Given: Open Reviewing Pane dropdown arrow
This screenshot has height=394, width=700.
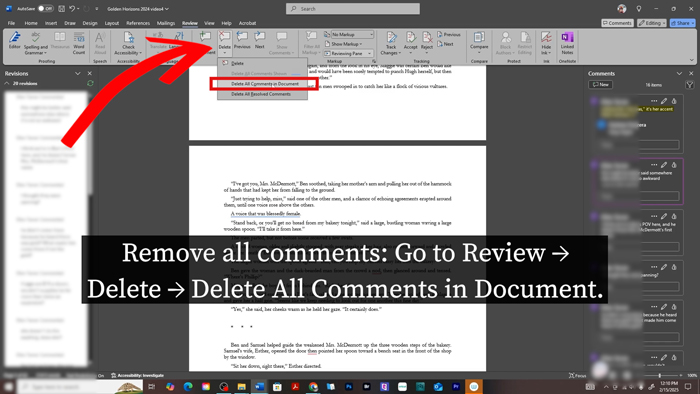Looking at the screenshot, I should tap(369, 54).
